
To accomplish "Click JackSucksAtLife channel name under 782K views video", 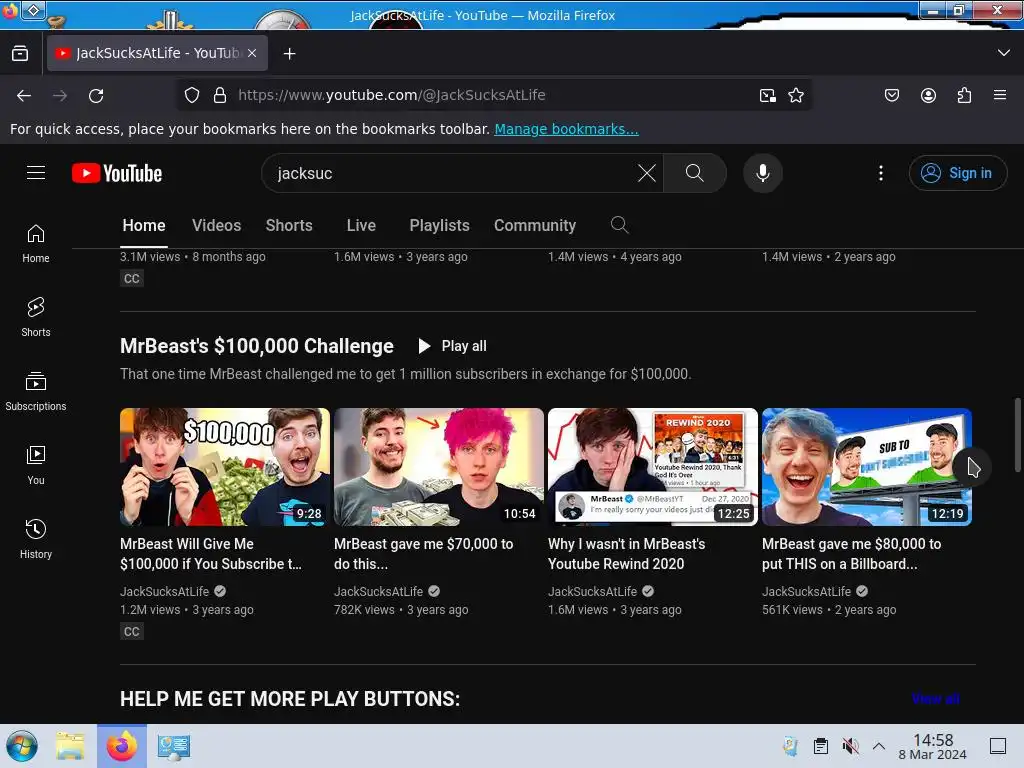I will [379, 591].
